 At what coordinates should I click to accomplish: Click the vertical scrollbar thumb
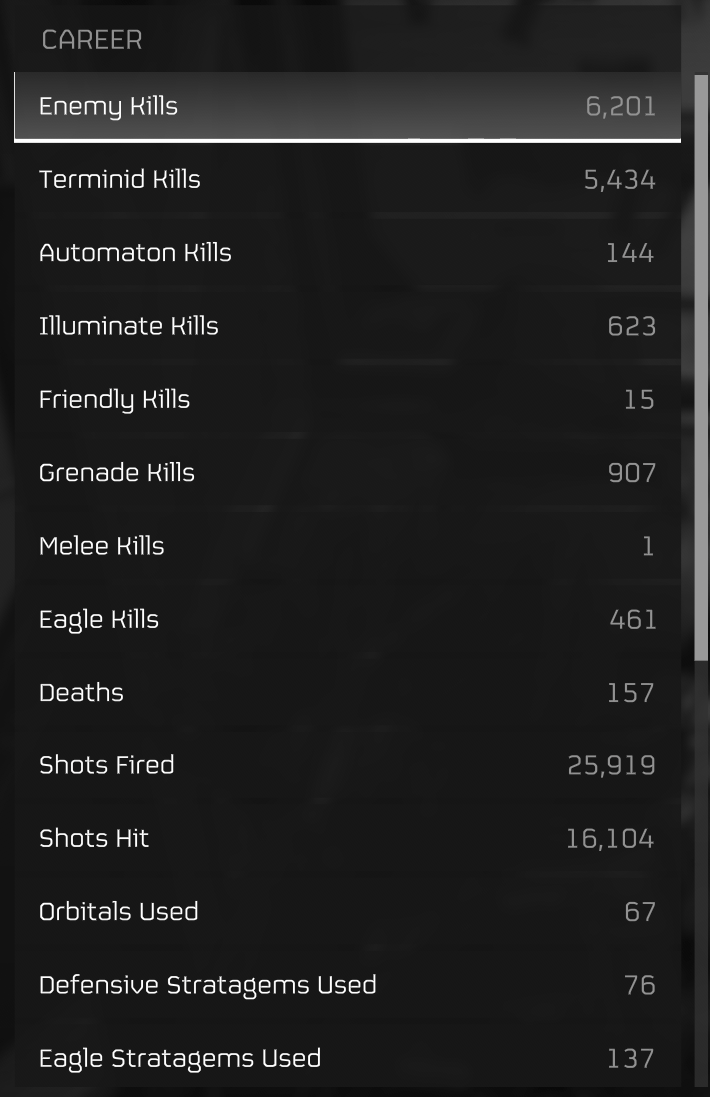point(701,367)
